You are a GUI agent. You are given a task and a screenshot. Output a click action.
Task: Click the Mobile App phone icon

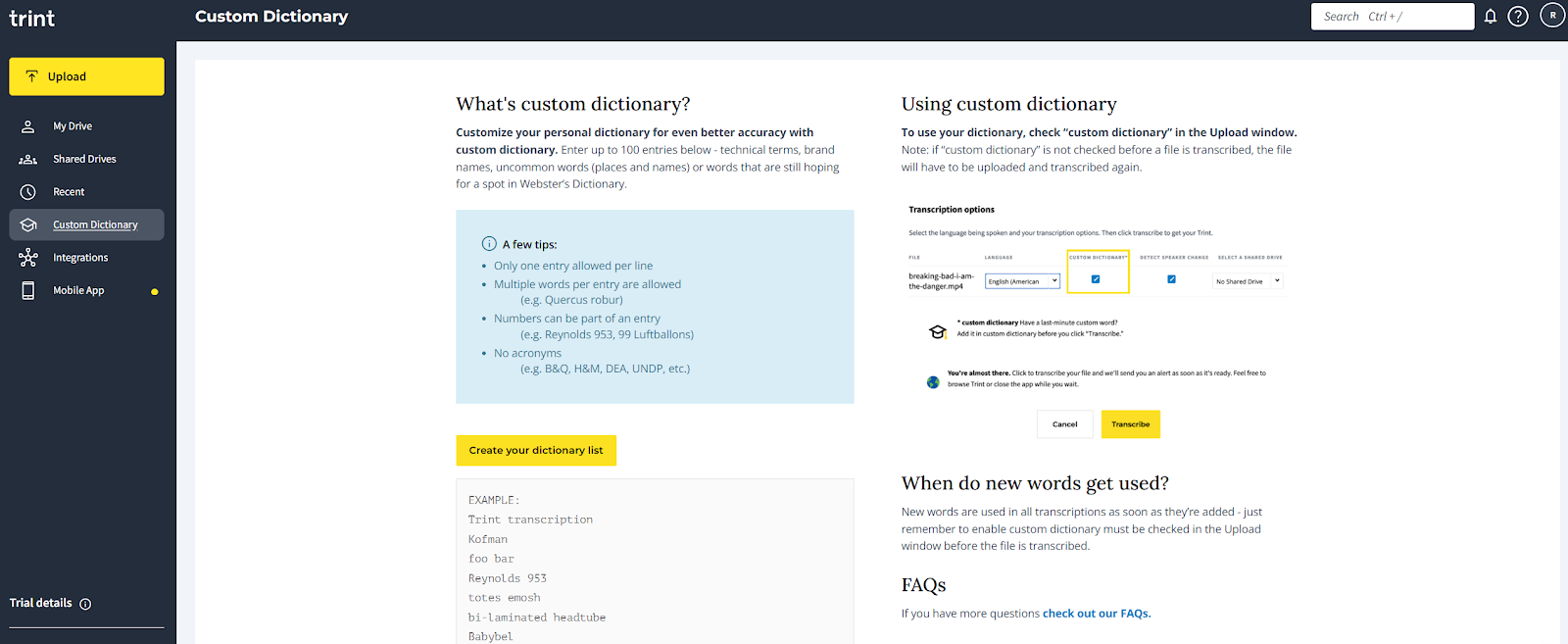[28, 290]
